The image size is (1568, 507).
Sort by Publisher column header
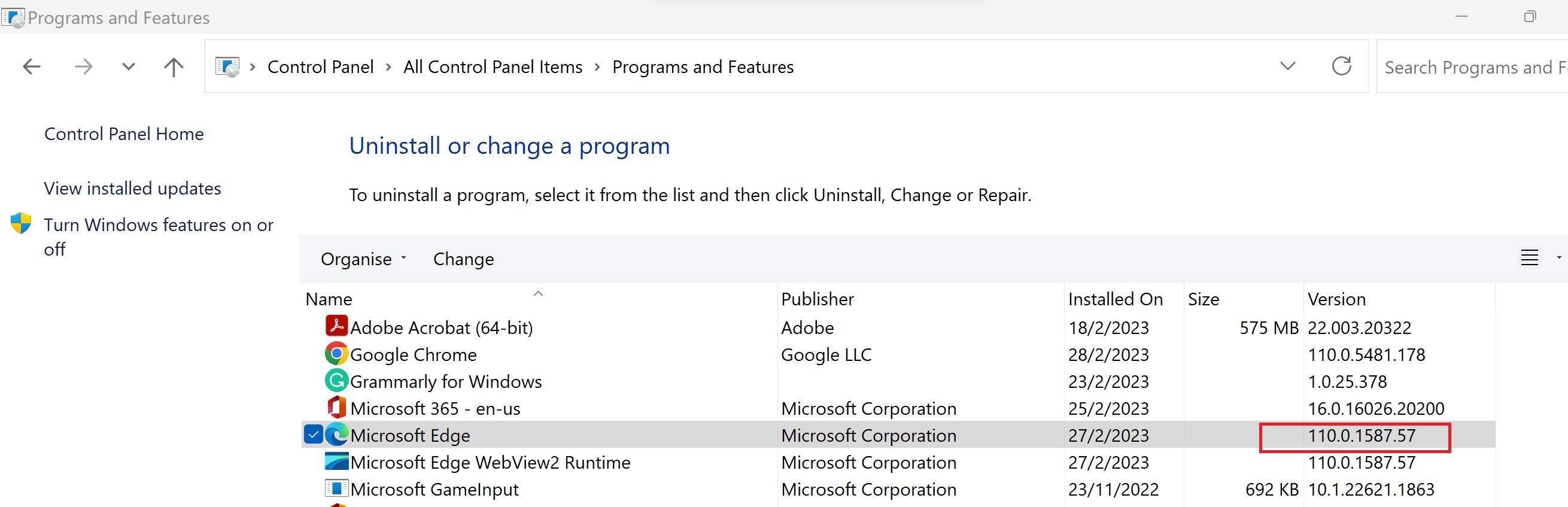[818, 299]
